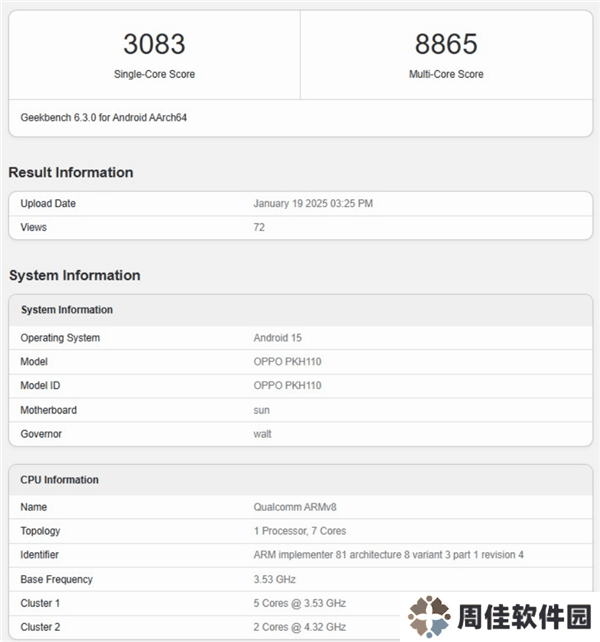Select the views count 72
The height and width of the screenshot is (642, 600).
pyautogui.click(x=259, y=227)
